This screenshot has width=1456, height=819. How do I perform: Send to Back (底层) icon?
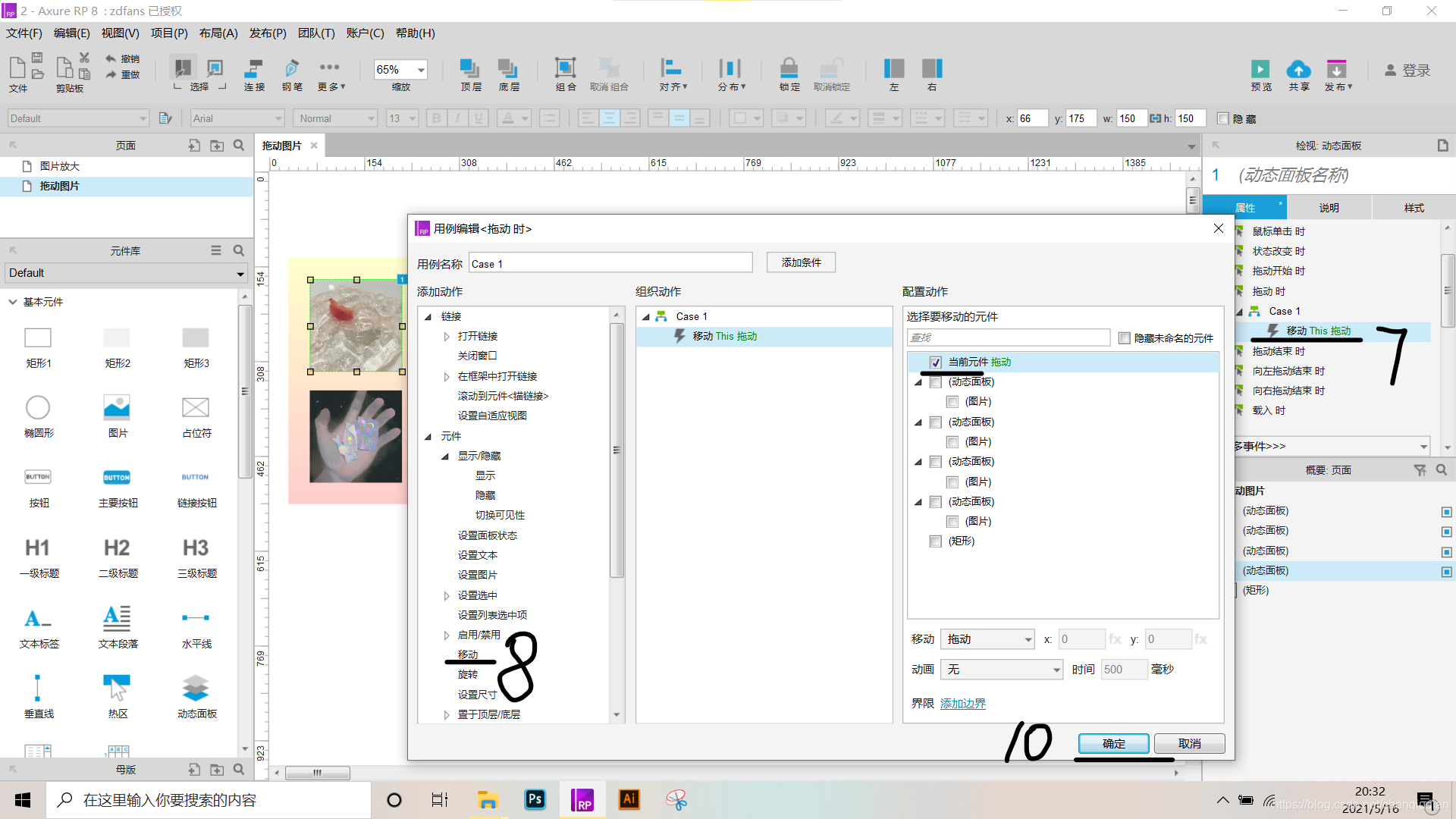508,68
